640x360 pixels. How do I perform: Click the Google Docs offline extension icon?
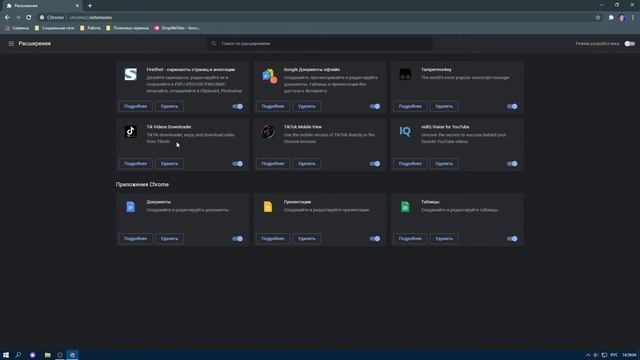tap(269, 76)
